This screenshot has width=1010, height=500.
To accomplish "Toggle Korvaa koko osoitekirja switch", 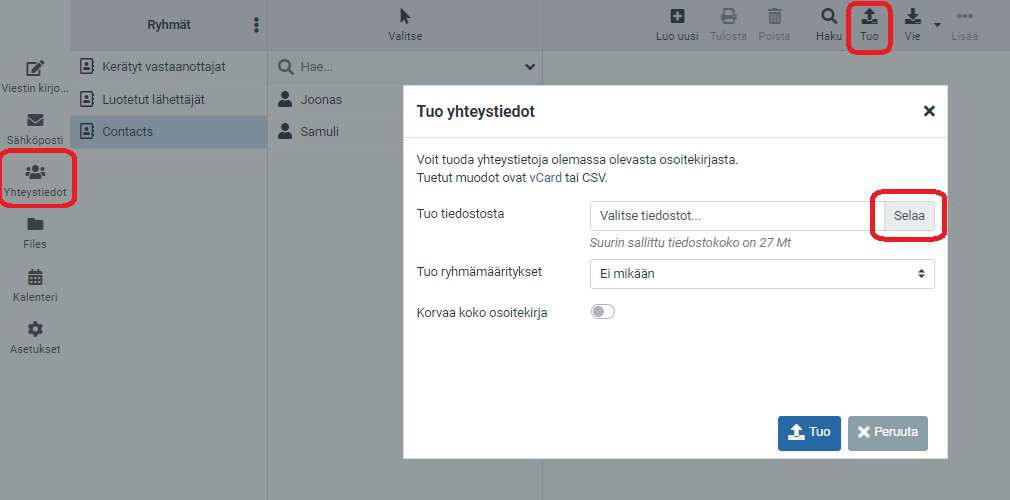I will [x=602, y=312].
